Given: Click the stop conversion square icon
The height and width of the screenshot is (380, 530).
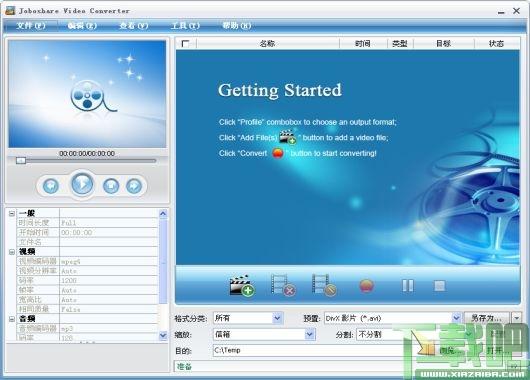Looking at the screenshot, I should pyautogui.click(x=439, y=286).
